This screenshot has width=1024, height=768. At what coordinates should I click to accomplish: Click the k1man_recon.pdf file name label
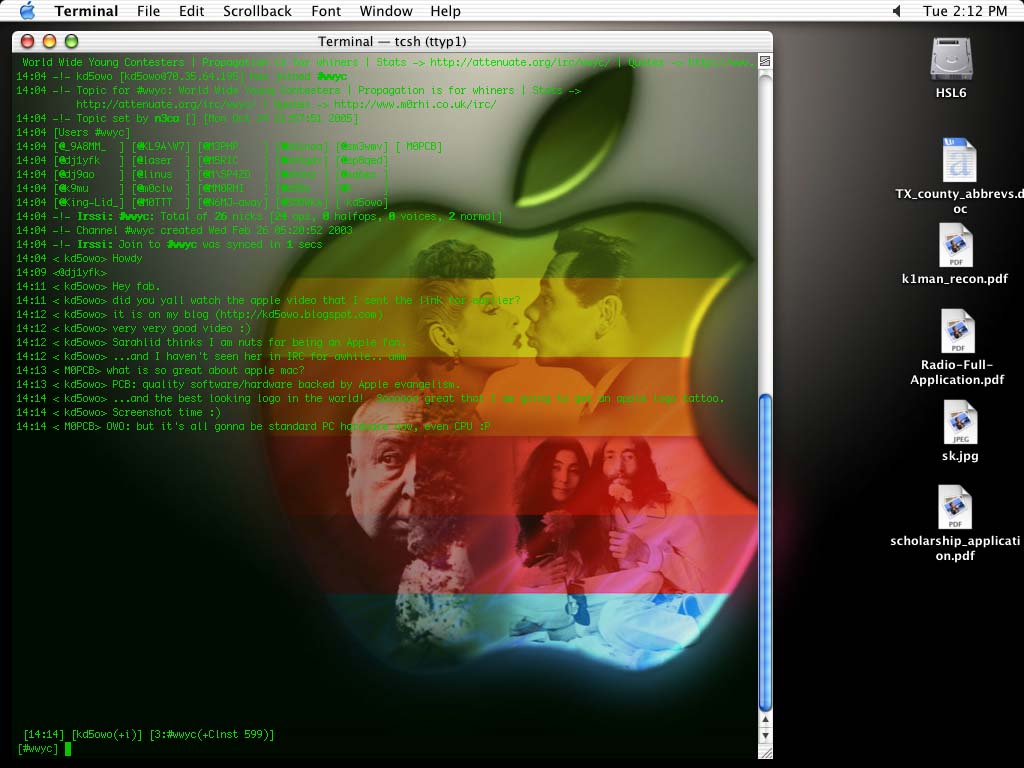coord(955,279)
